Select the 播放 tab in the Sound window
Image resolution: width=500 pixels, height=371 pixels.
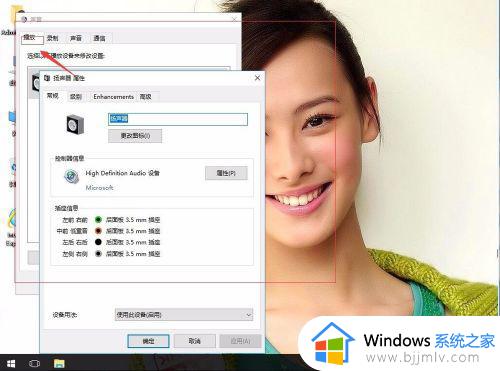tap(29, 37)
